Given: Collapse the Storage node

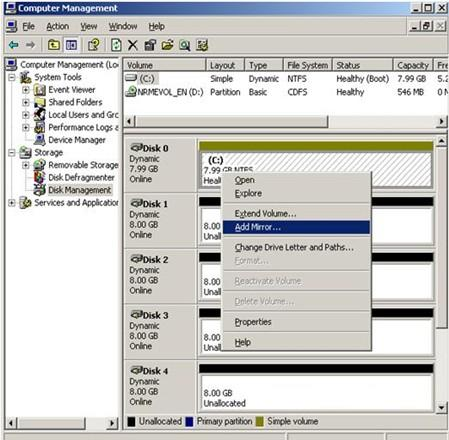Looking at the screenshot, I should [x=12, y=153].
